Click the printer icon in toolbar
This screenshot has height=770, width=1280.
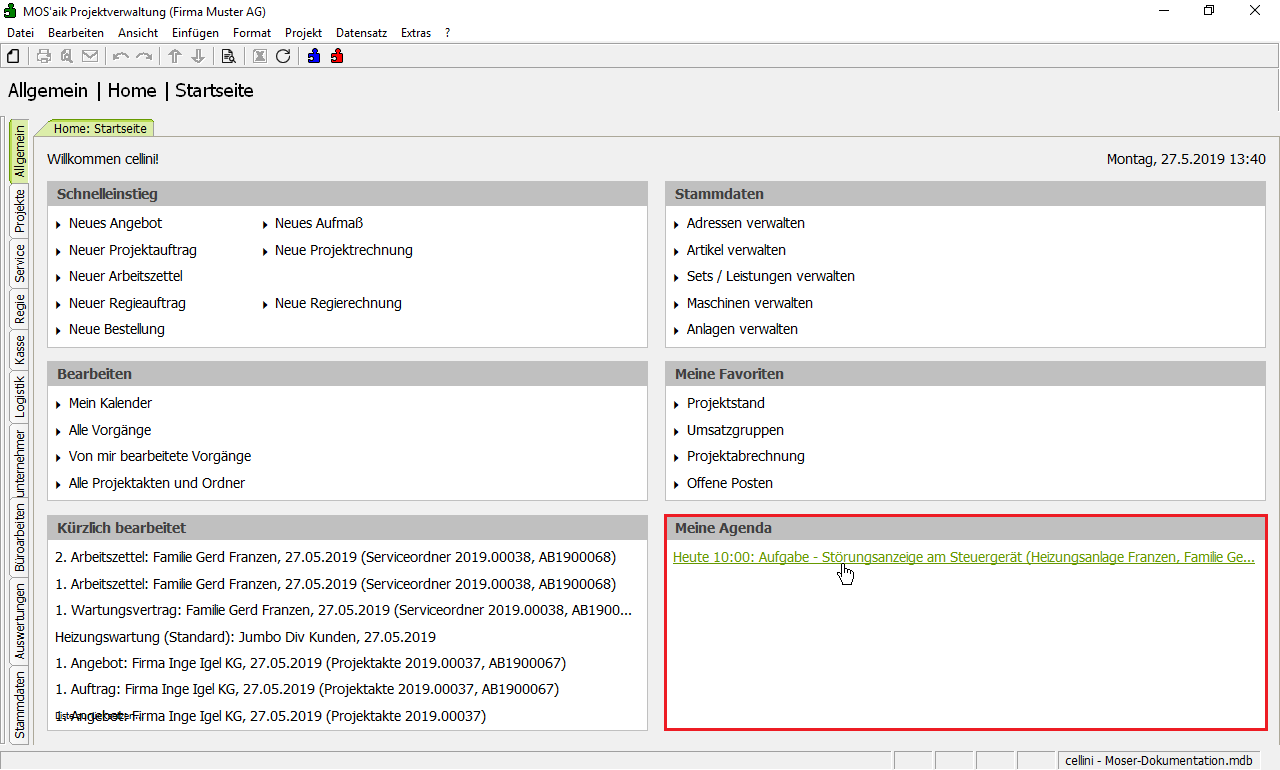(x=44, y=56)
